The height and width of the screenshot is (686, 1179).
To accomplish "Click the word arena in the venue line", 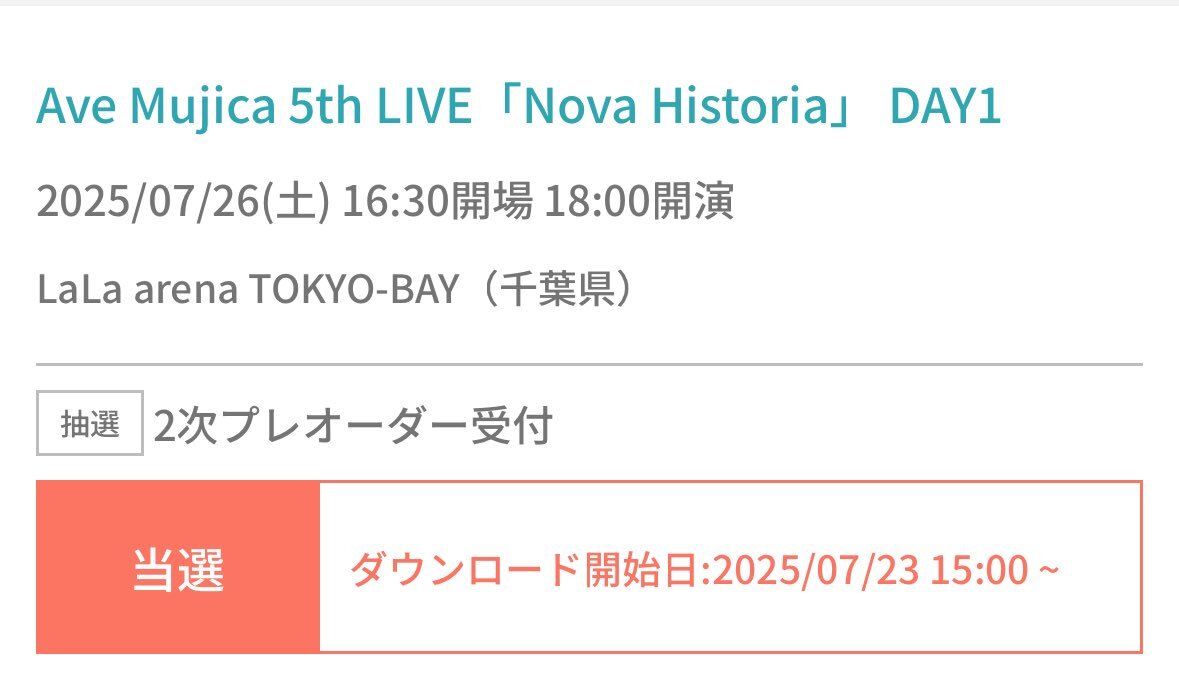I will (x=186, y=290).
